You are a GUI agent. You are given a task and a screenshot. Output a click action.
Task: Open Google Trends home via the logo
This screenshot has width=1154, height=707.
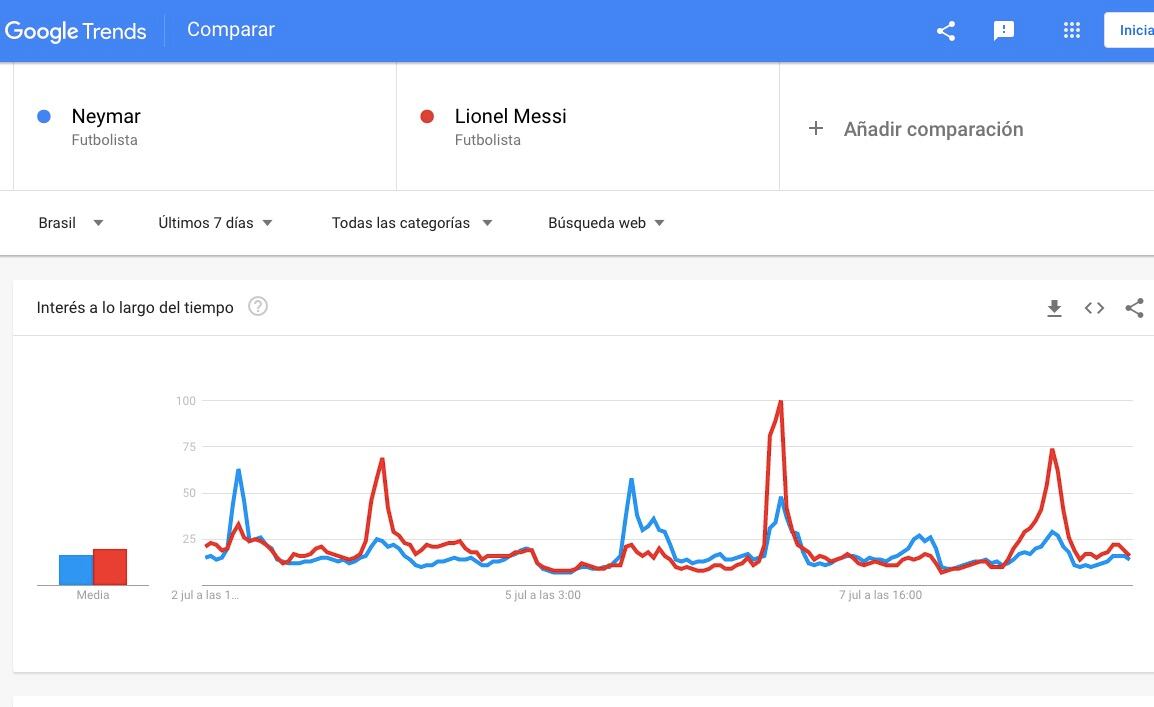(76, 31)
